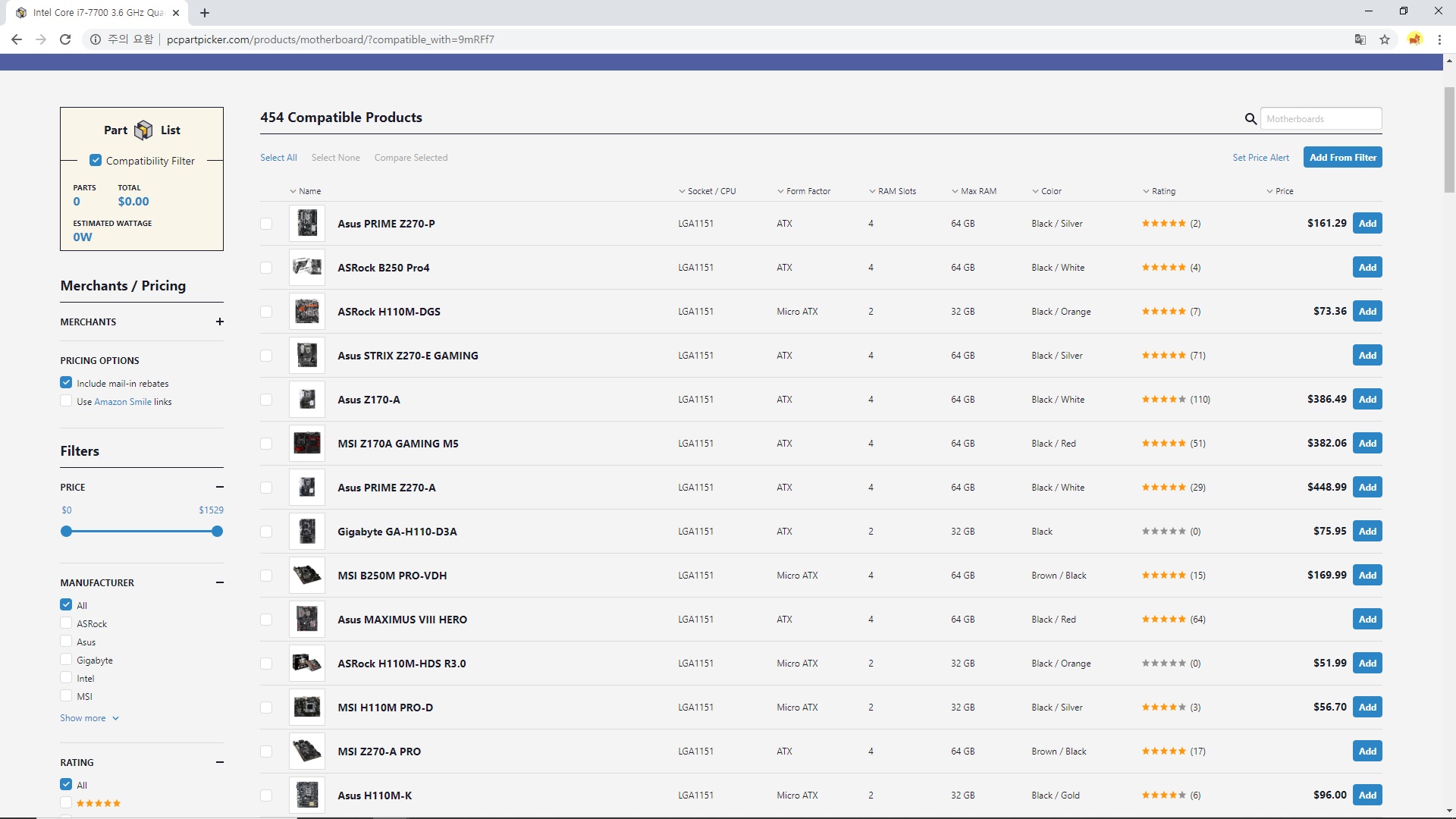Uncheck Include mail-in rebates

click(66, 383)
